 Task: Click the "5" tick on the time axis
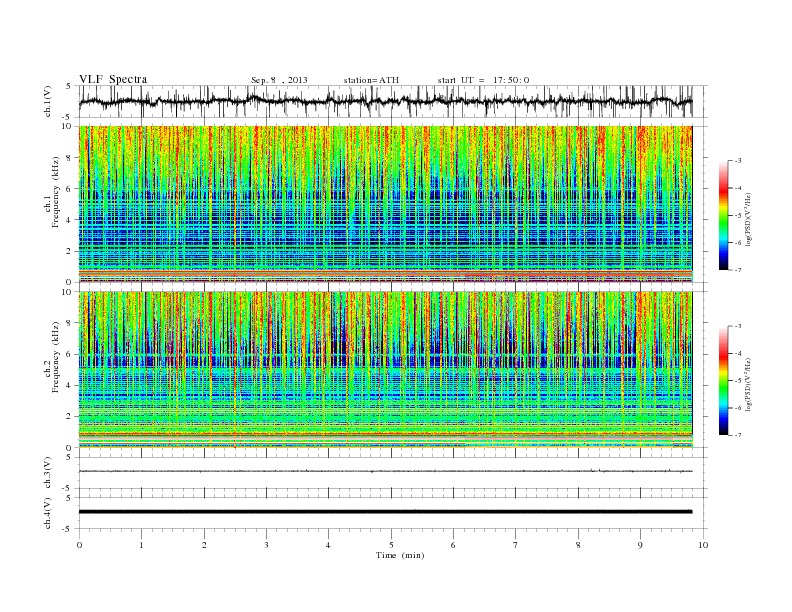point(391,545)
